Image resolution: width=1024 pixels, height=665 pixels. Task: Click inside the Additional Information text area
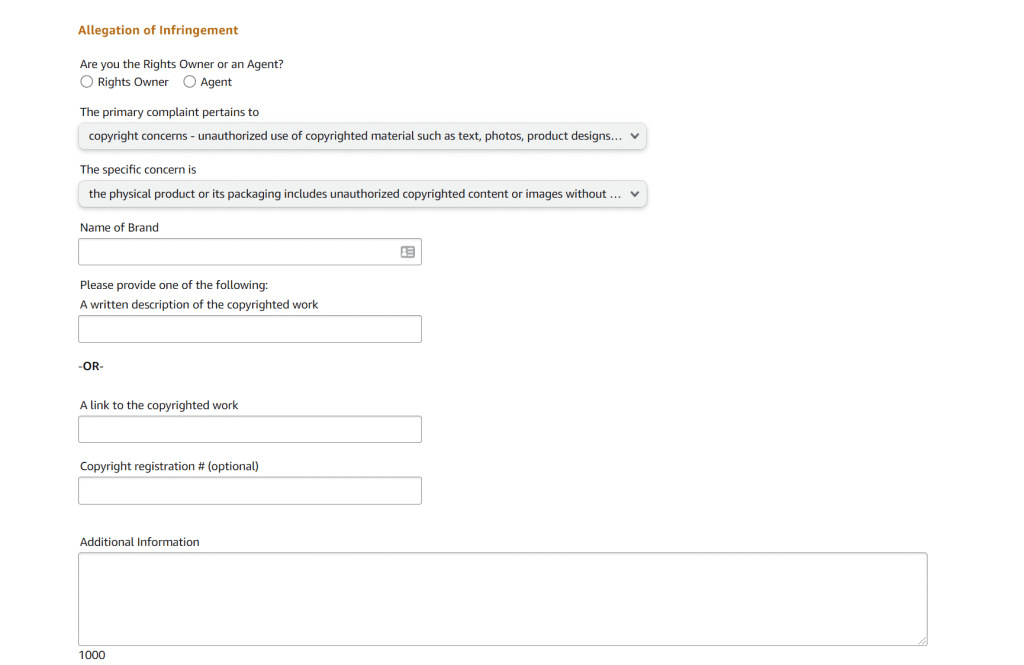coord(500,598)
